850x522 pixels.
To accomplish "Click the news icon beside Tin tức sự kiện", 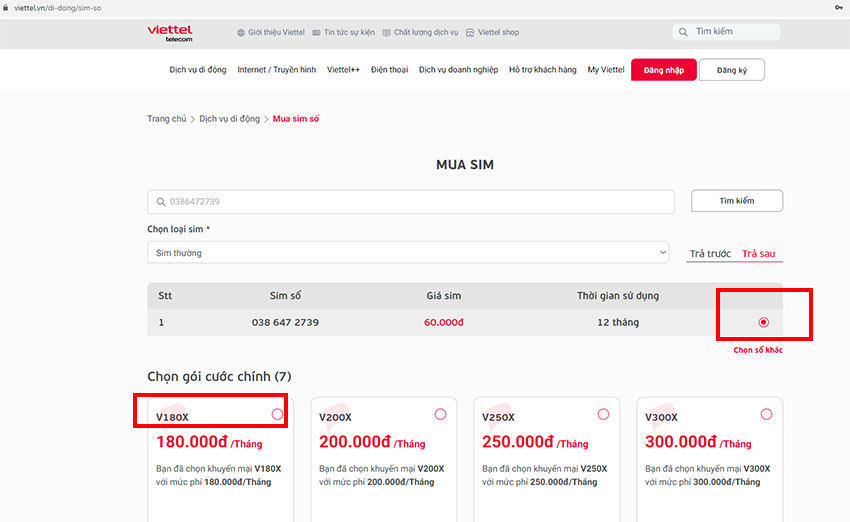I will point(317,33).
